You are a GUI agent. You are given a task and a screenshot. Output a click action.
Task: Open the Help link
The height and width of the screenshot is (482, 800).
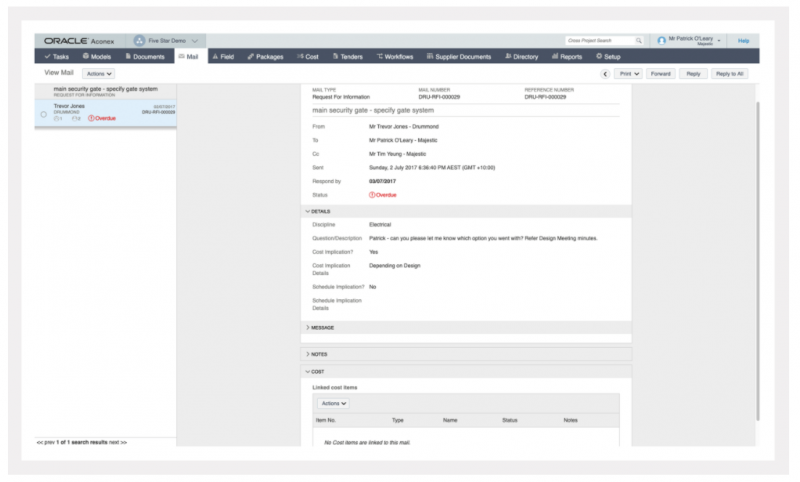click(x=743, y=41)
